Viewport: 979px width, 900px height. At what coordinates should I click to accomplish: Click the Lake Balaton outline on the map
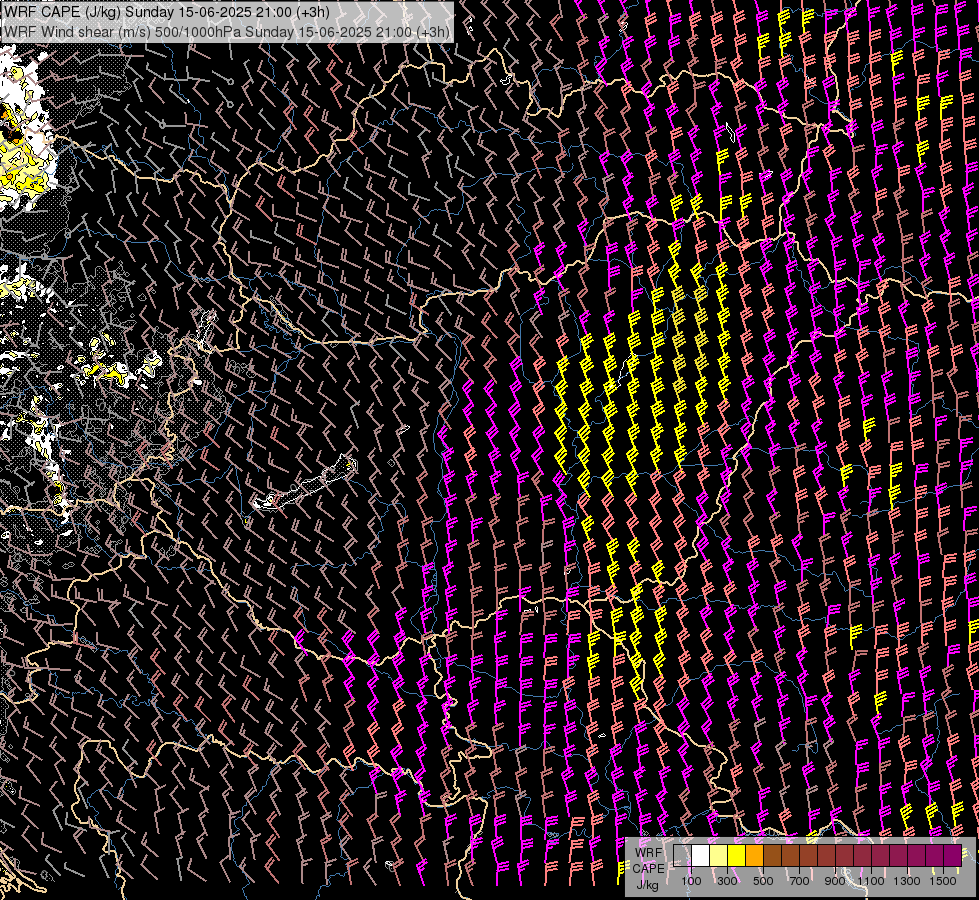(305, 483)
